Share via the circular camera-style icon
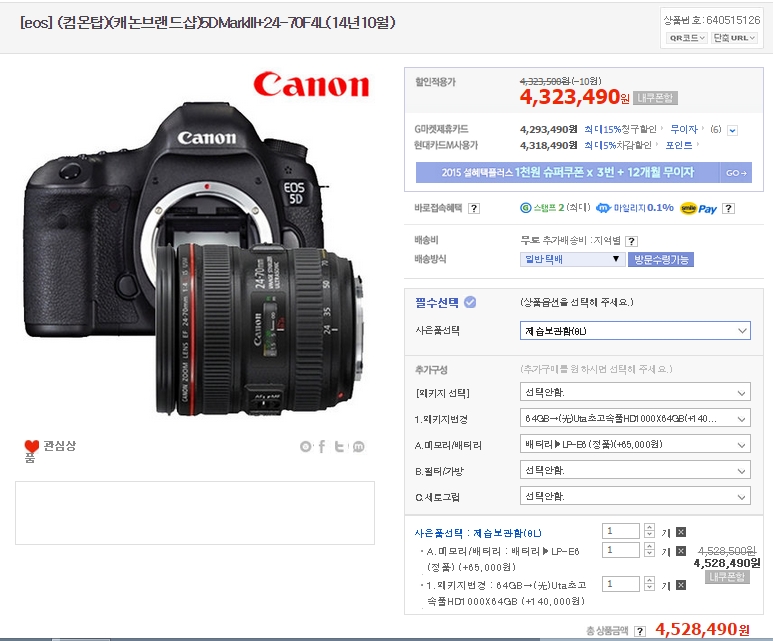 click(306, 447)
